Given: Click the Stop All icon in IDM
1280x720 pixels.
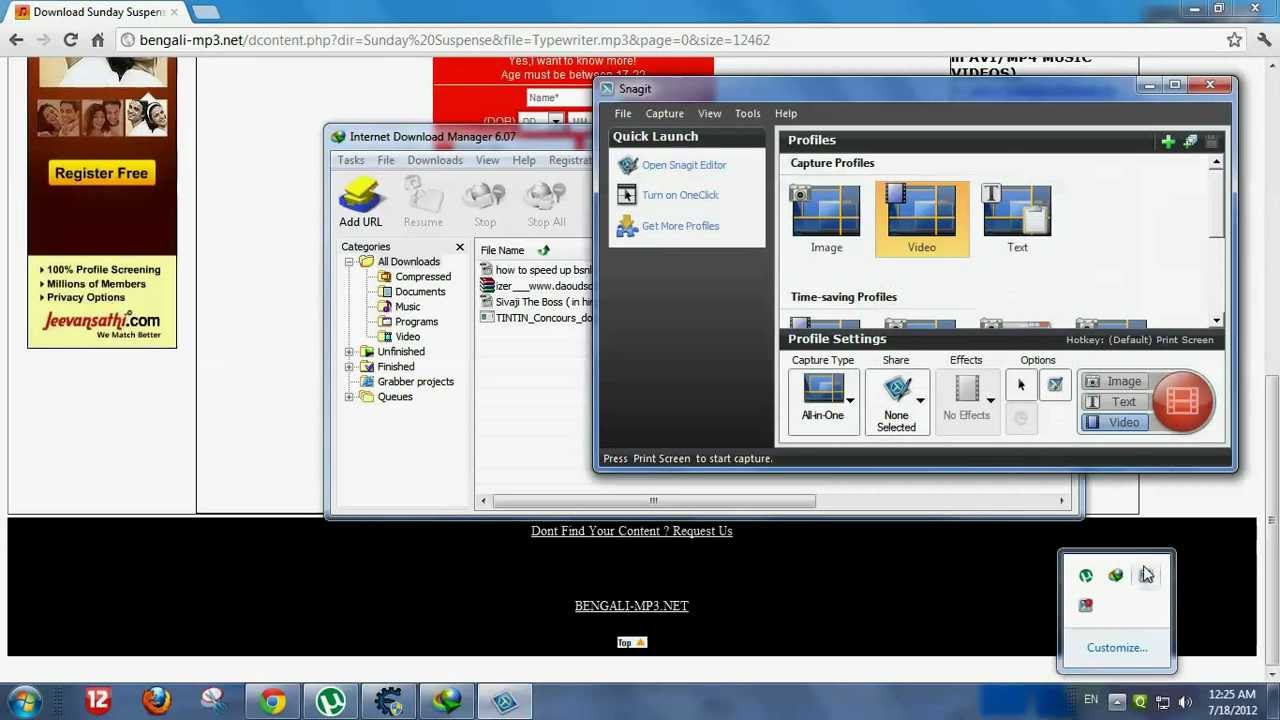Looking at the screenshot, I should (x=546, y=202).
